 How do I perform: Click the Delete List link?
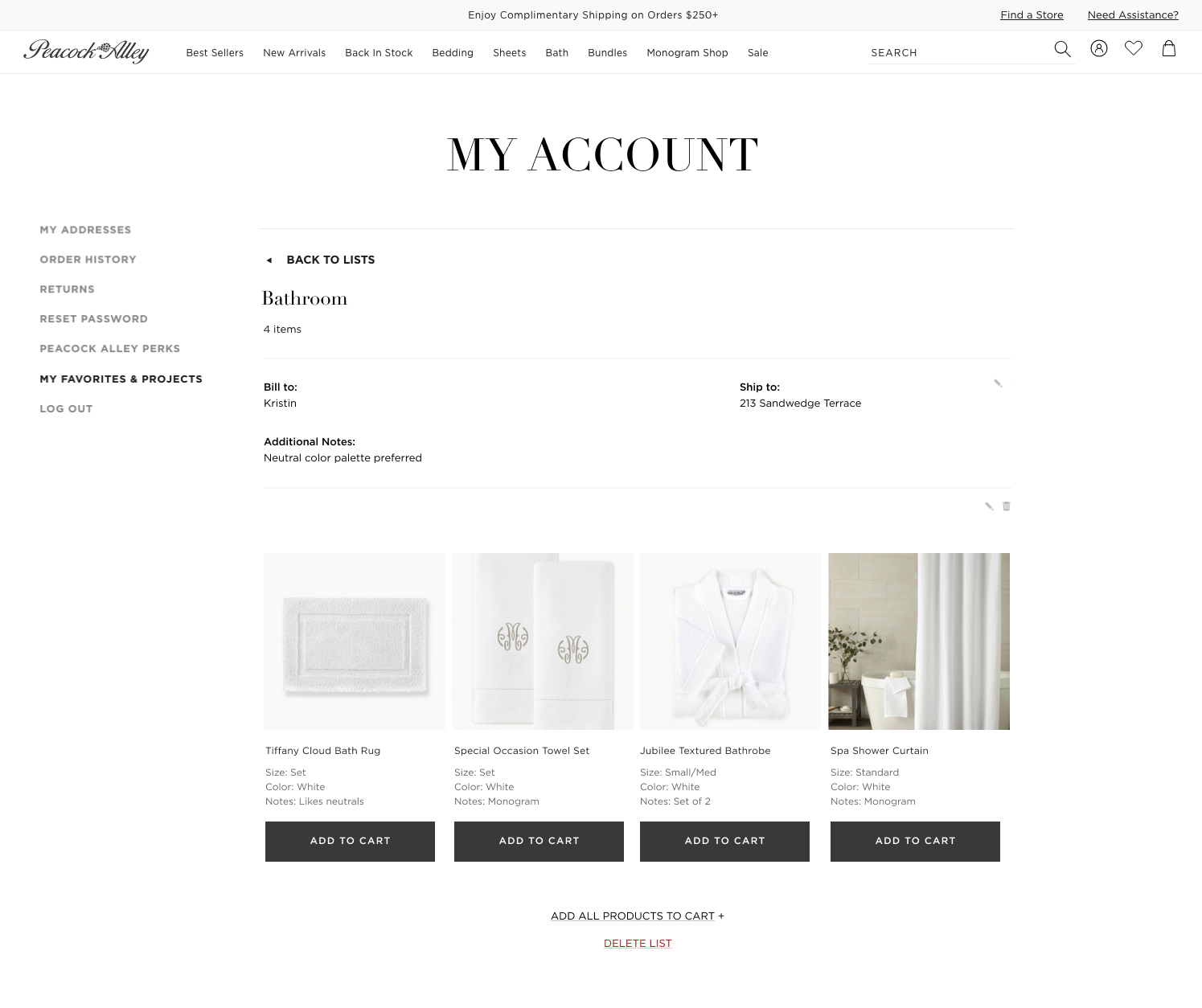pyautogui.click(x=638, y=944)
